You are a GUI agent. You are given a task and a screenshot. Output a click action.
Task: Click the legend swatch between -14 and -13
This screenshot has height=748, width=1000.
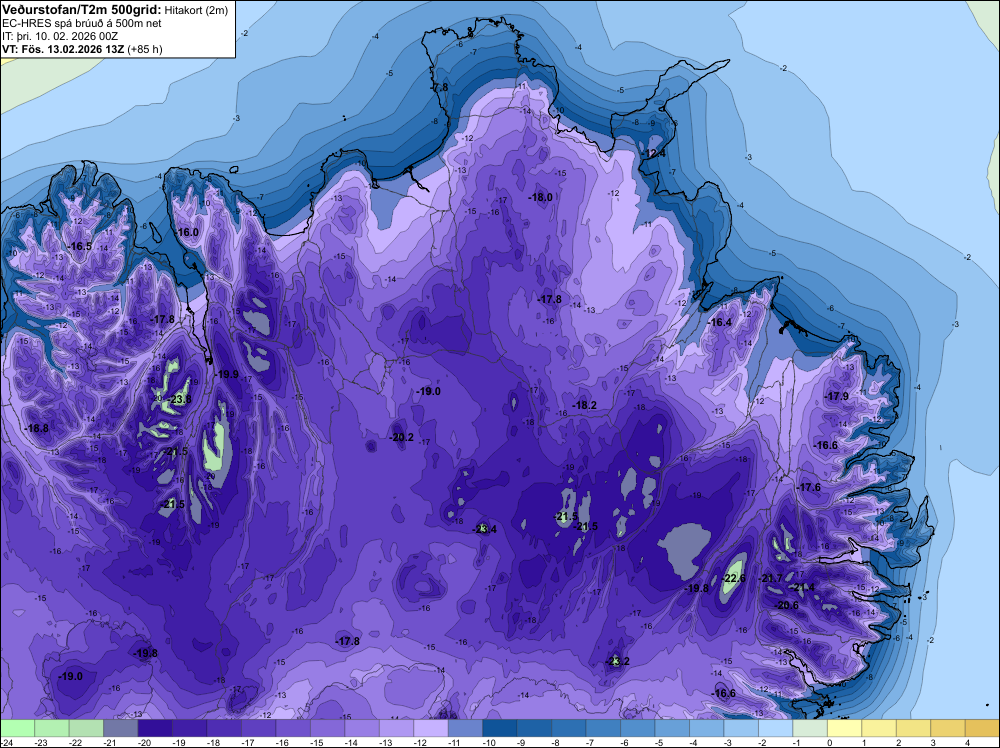362,728
